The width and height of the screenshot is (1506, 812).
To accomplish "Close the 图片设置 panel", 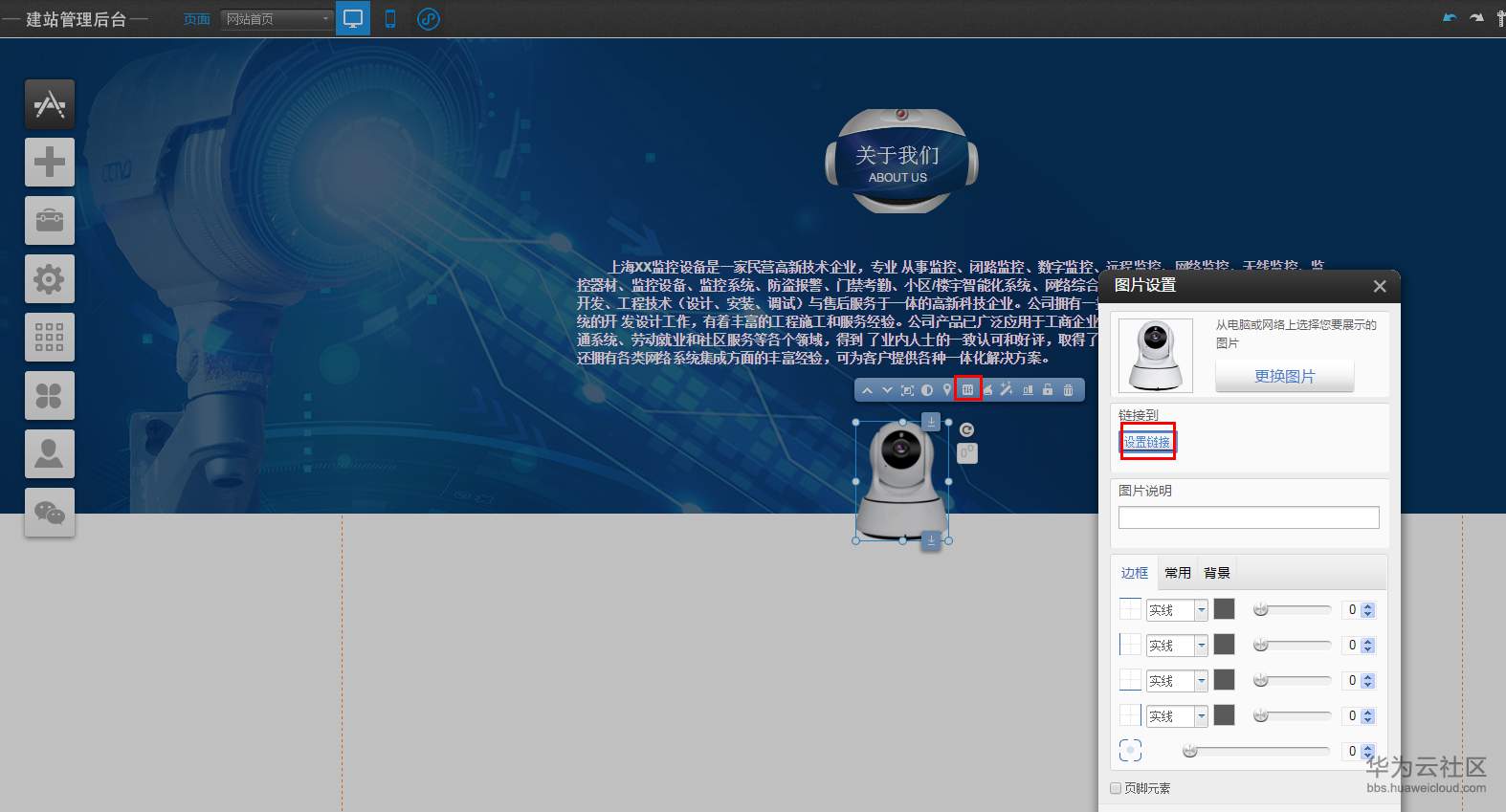I will 1380,286.
